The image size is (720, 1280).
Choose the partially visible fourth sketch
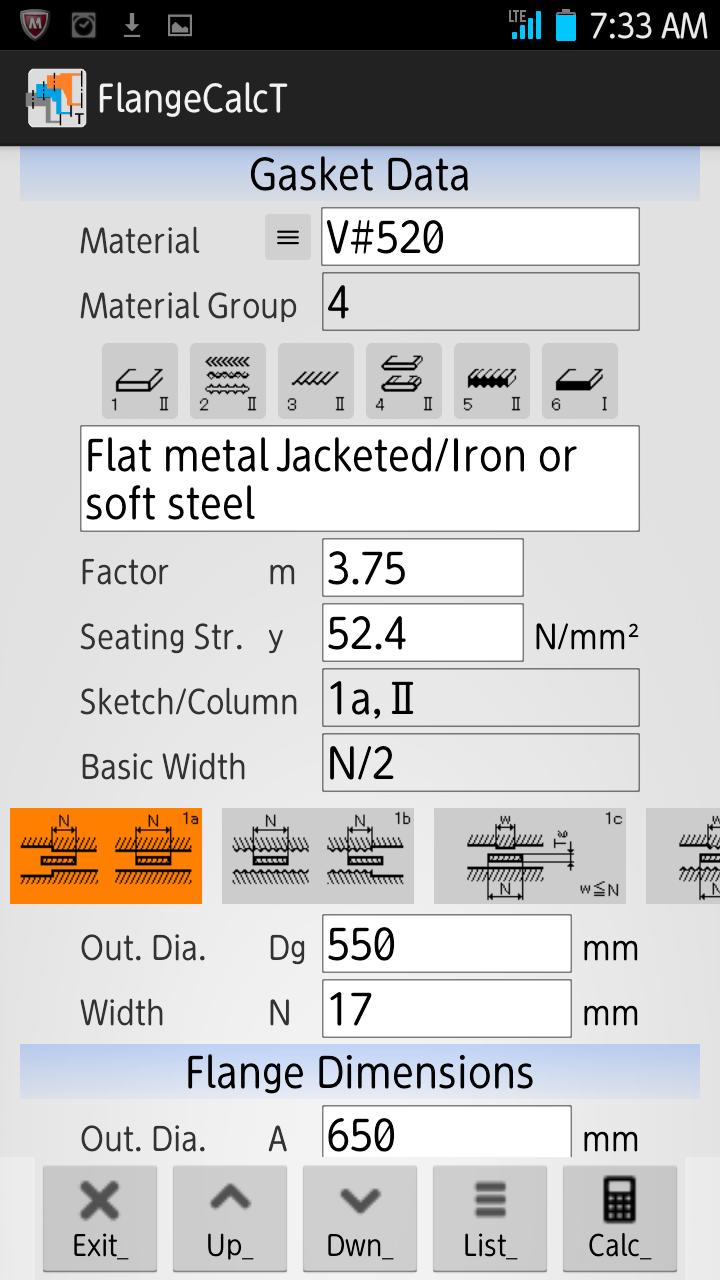click(683, 856)
